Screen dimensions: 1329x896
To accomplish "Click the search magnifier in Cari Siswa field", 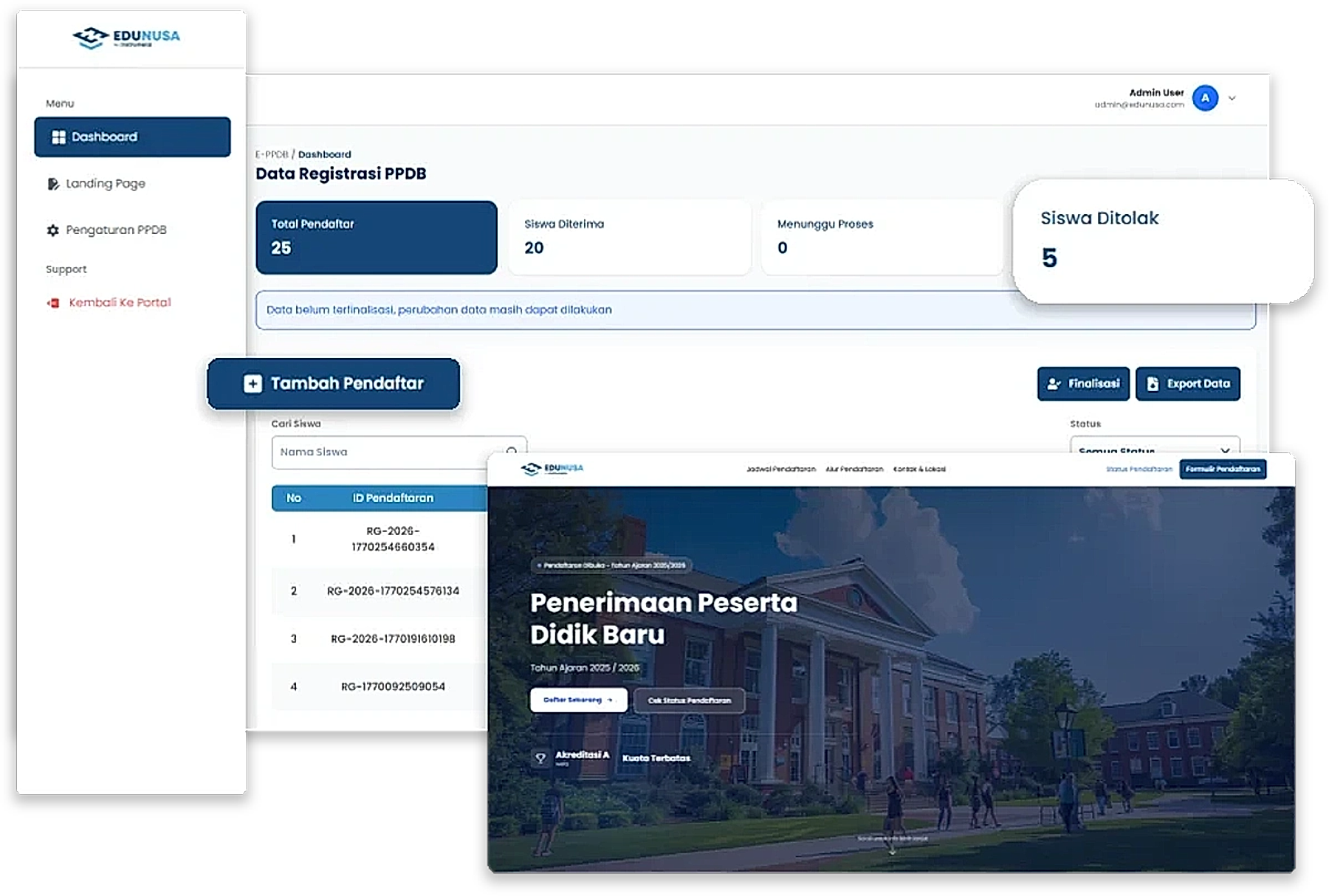I will [x=512, y=451].
